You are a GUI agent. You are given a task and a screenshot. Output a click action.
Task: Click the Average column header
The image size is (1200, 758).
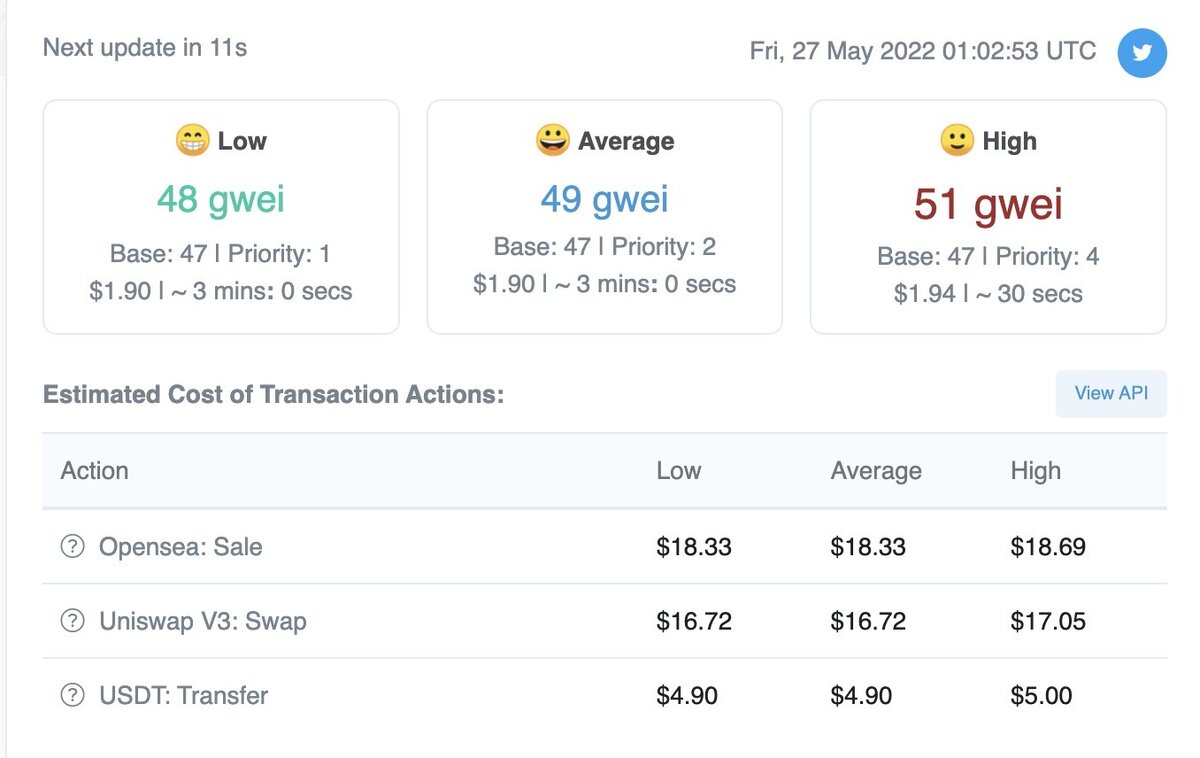876,471
